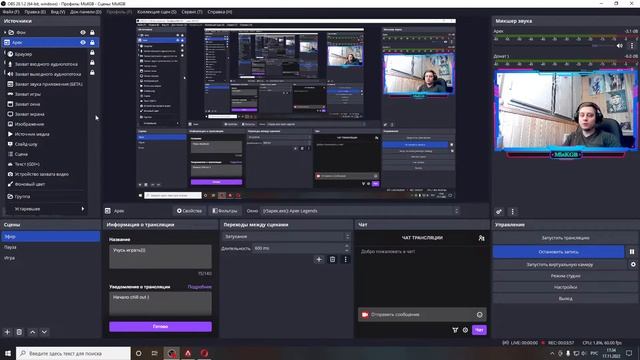Viewport: 640px width, 360px height.
Task: Open audio mixer three-dot menu
Action: pyautogui.click(x=513, y=211)
